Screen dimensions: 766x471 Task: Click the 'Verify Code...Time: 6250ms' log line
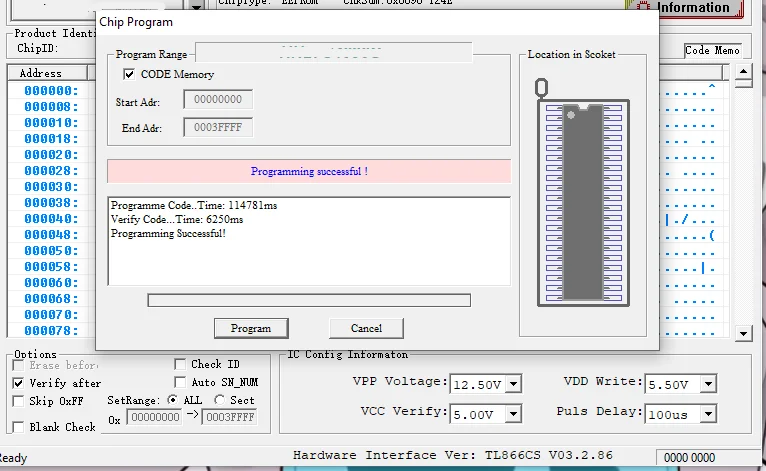(x=177, y=219)
